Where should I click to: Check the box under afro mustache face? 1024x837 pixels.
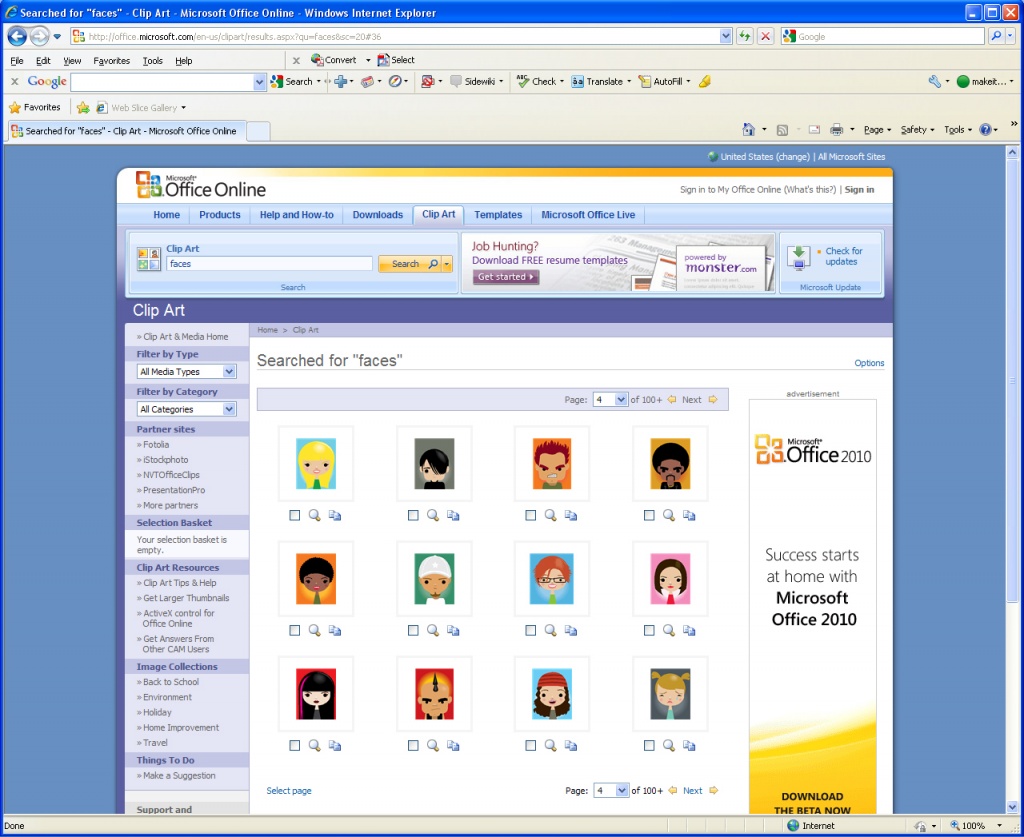[649, 515]
